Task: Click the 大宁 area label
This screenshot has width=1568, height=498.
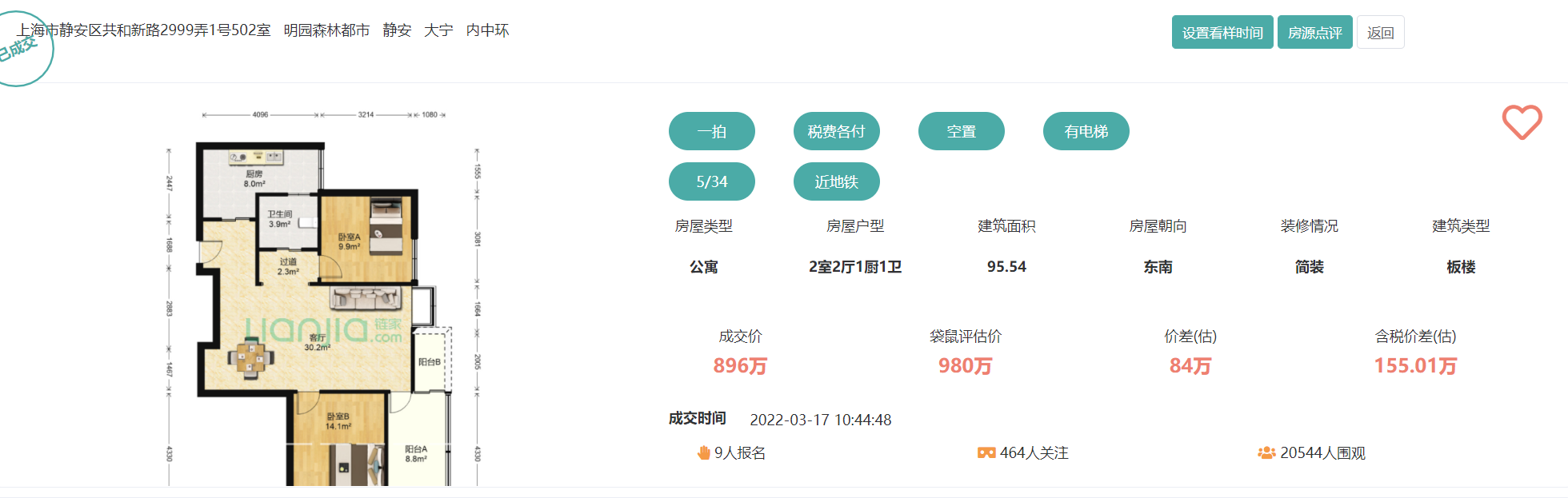Action: point(438,30)
